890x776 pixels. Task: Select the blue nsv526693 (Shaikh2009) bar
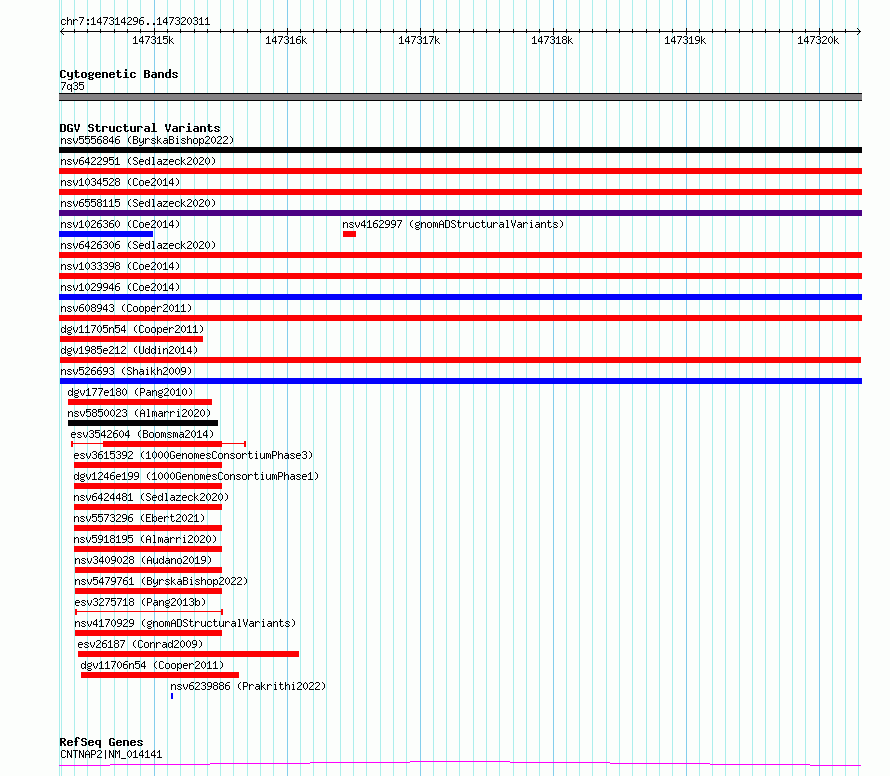point(460,381)
